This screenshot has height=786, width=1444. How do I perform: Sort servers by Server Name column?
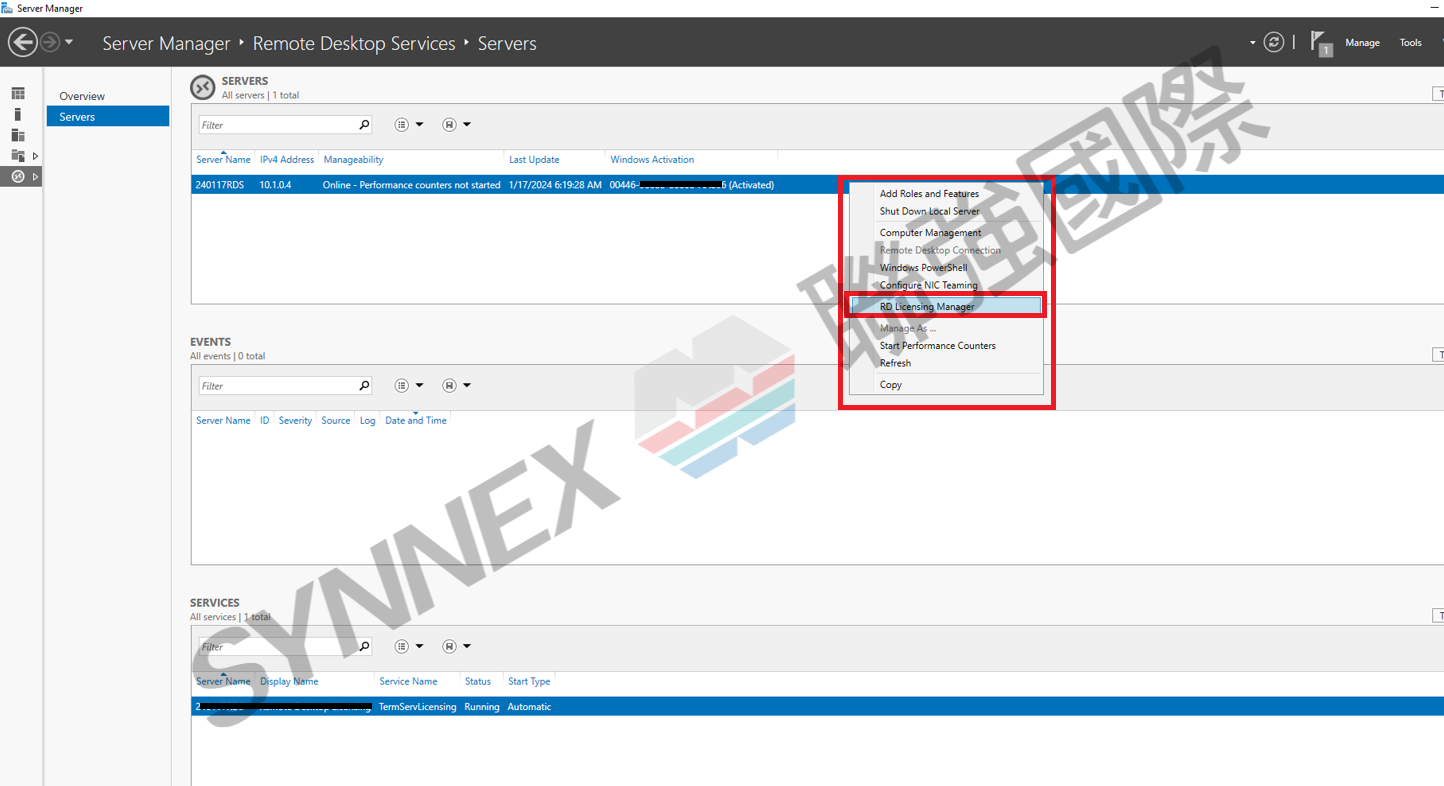point(223,160)
